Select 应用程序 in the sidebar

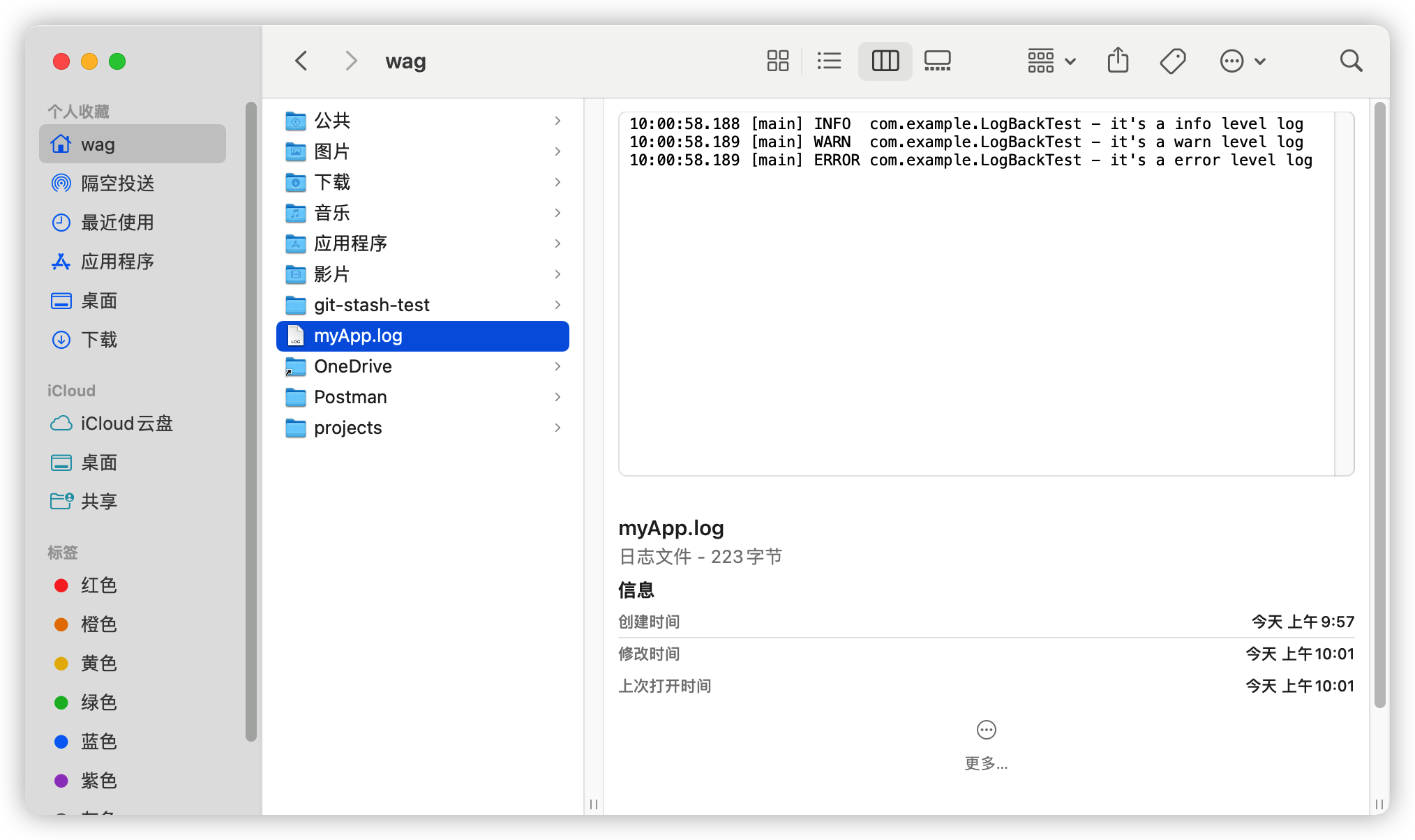(117, 262)
